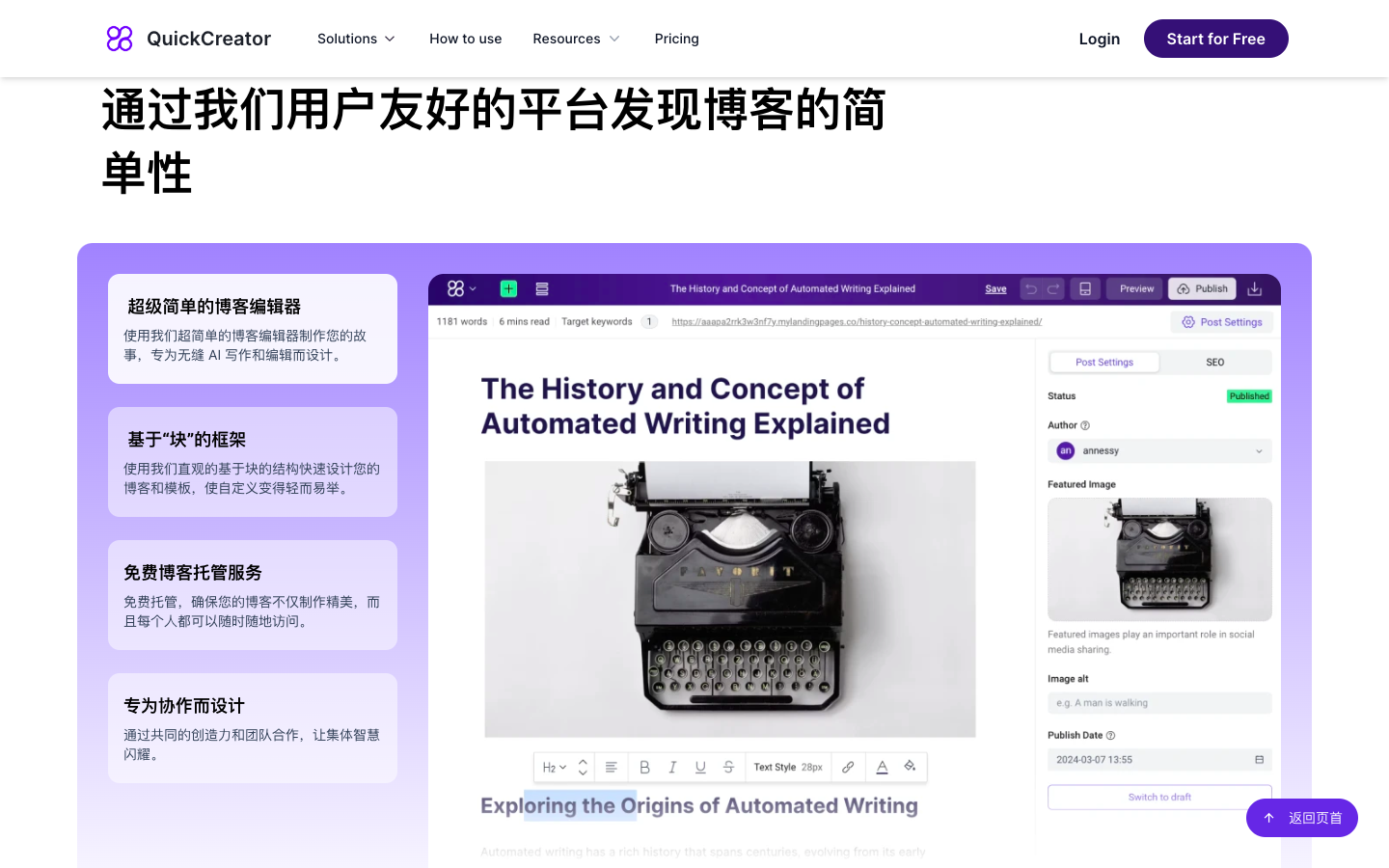Click the 返回页首 back-to-top button
The width and height of the screenshot is (1389, 868).
[1302, 818]
